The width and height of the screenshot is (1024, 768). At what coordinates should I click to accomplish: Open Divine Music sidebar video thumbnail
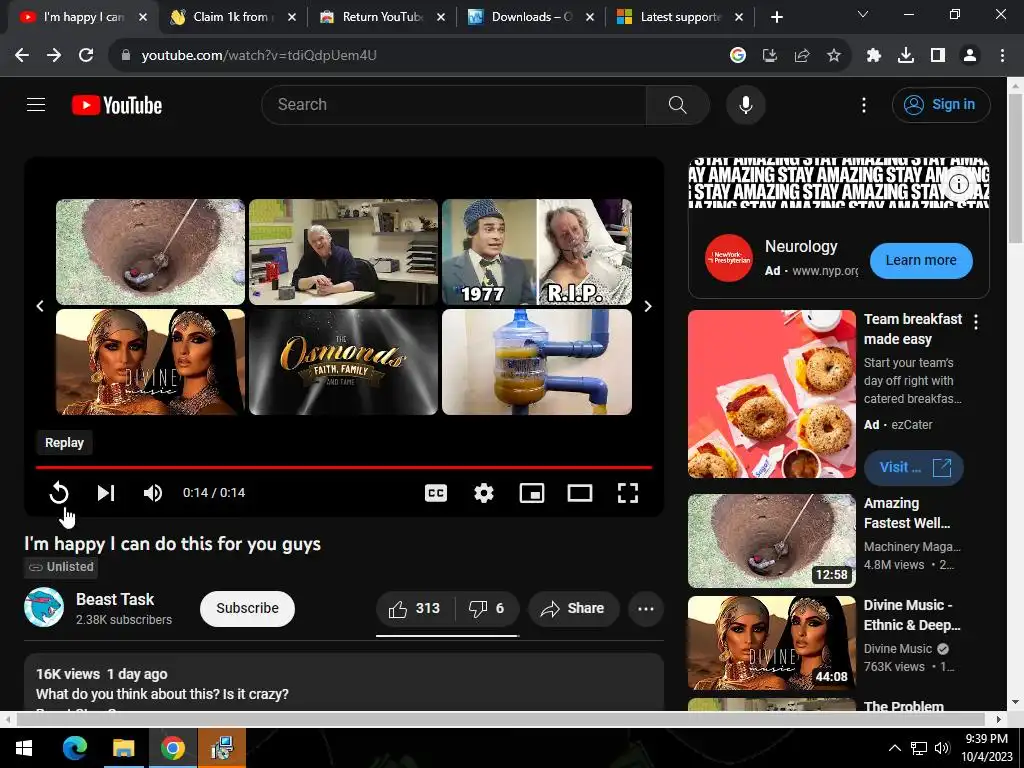(772, 643)
